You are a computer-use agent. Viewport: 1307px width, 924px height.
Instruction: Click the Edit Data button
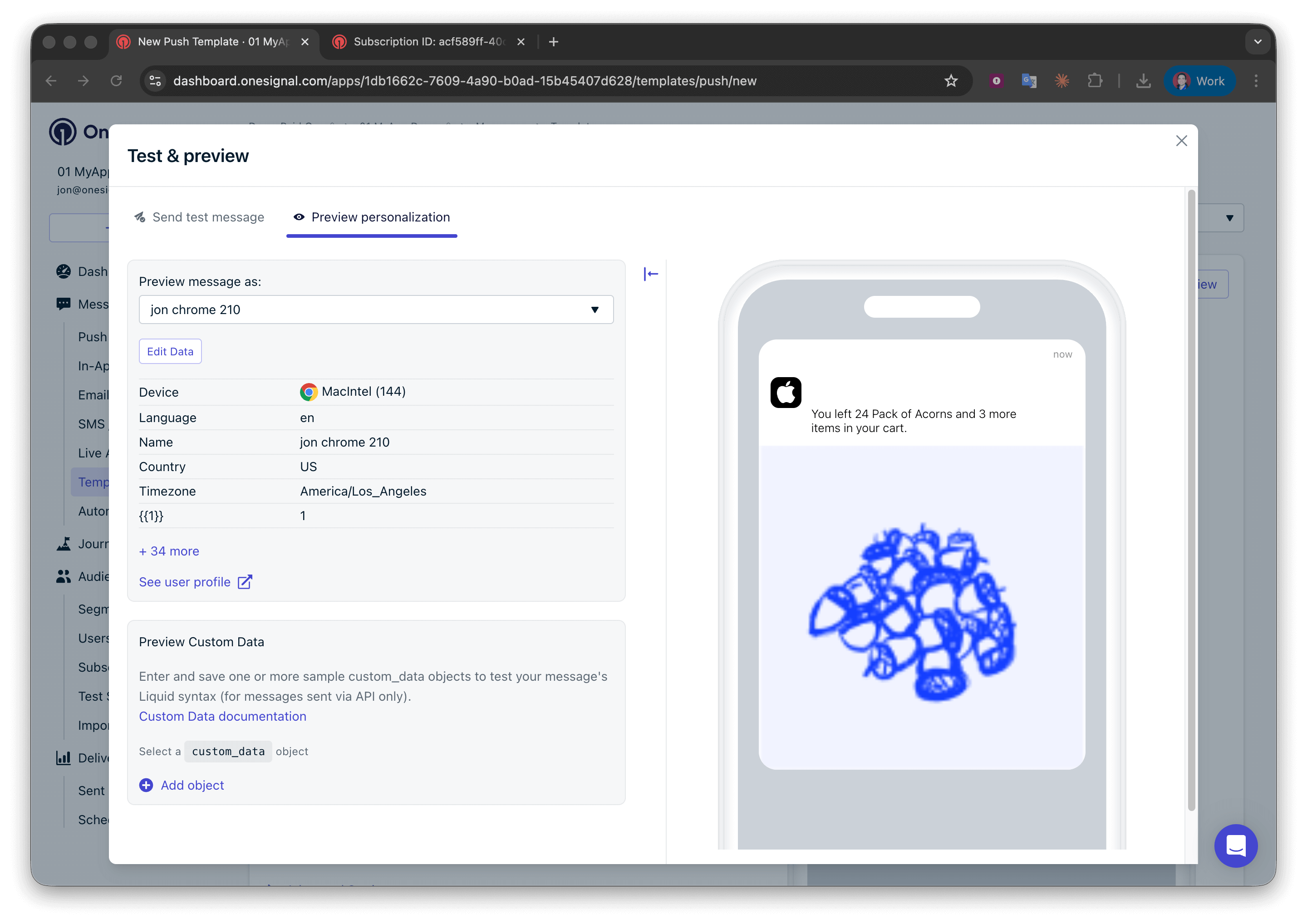click(x=170, y=351)
